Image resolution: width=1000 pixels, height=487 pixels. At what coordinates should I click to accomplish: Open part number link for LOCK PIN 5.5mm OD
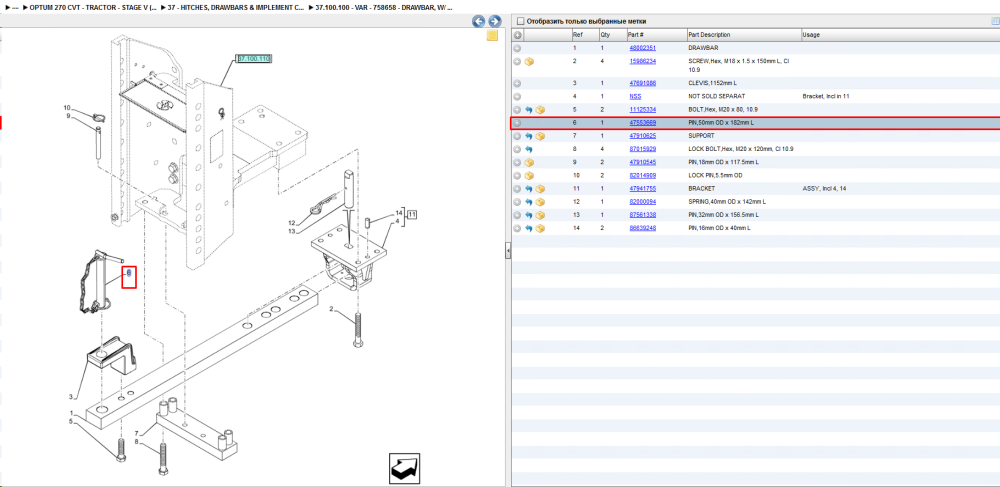(642, 175)
